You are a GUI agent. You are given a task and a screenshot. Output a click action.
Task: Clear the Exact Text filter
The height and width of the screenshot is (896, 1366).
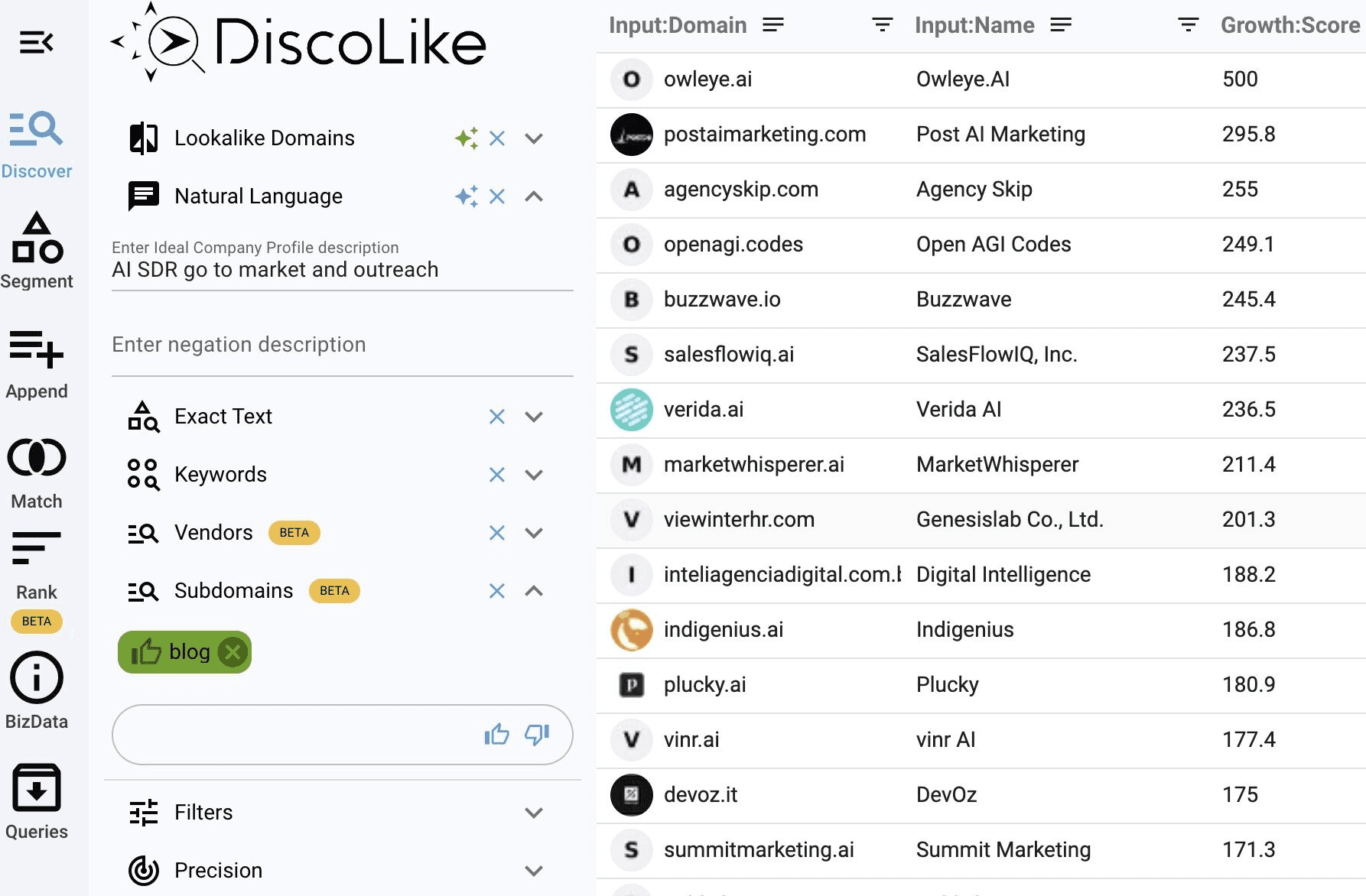497,417
